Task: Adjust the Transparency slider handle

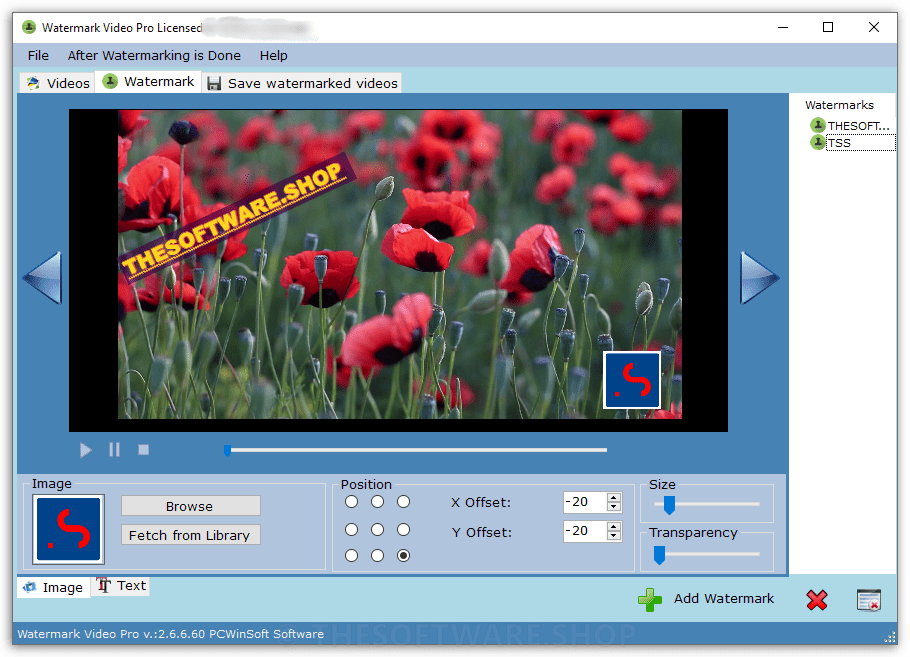Action: pyautogui.click(x=659, y=555)
